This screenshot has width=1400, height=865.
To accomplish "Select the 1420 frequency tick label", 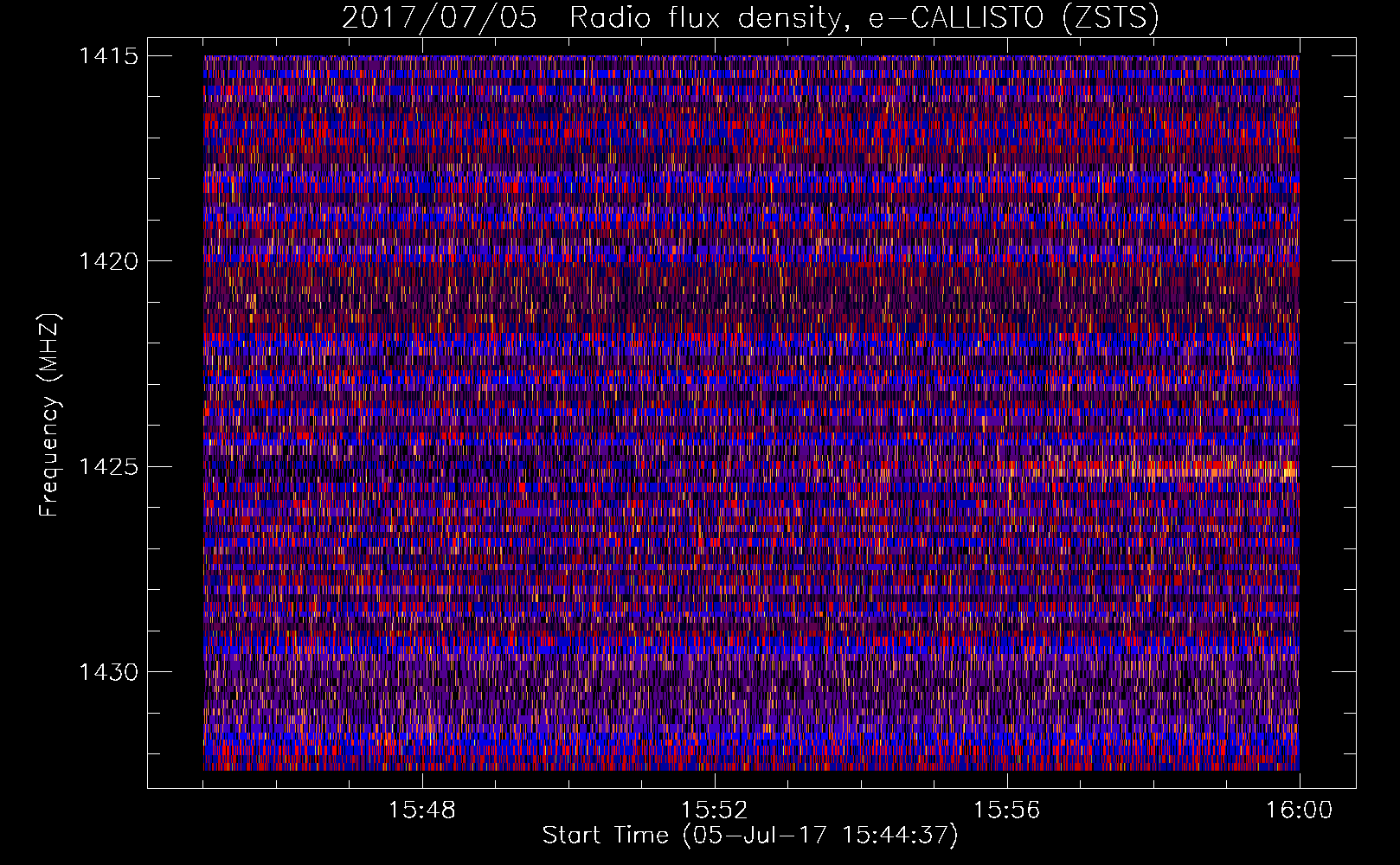I will pyautogui.click(x=109, y=261).
